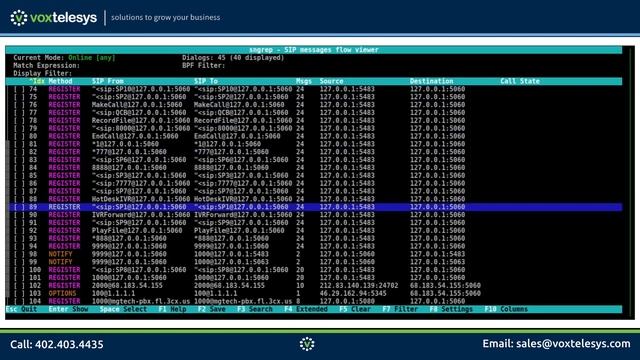Click the sales@voxtelesys.com email link
Screen dimensions: 640x360
[x=573, y=344]
